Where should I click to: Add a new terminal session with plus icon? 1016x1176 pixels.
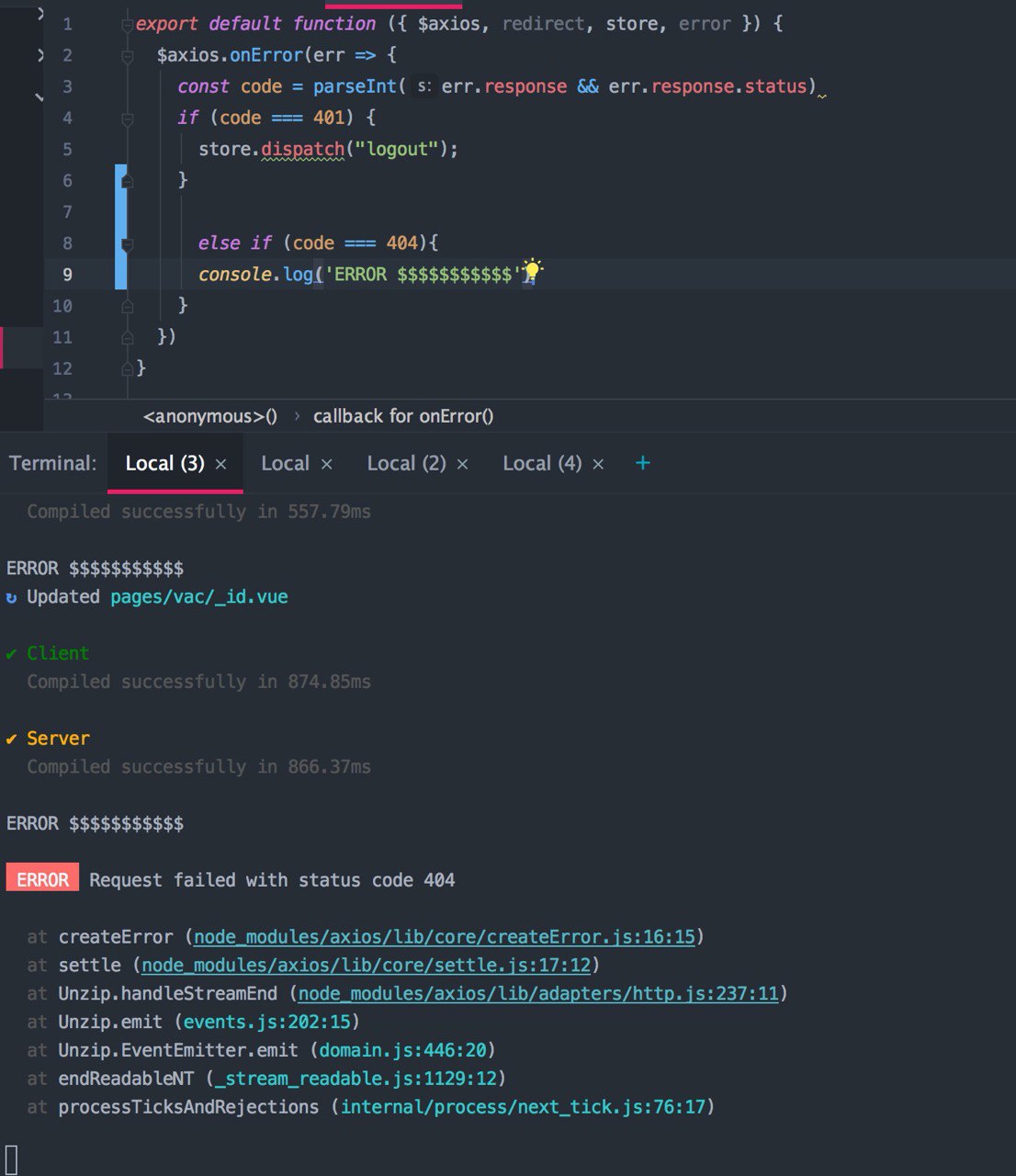tap(643, 463)
